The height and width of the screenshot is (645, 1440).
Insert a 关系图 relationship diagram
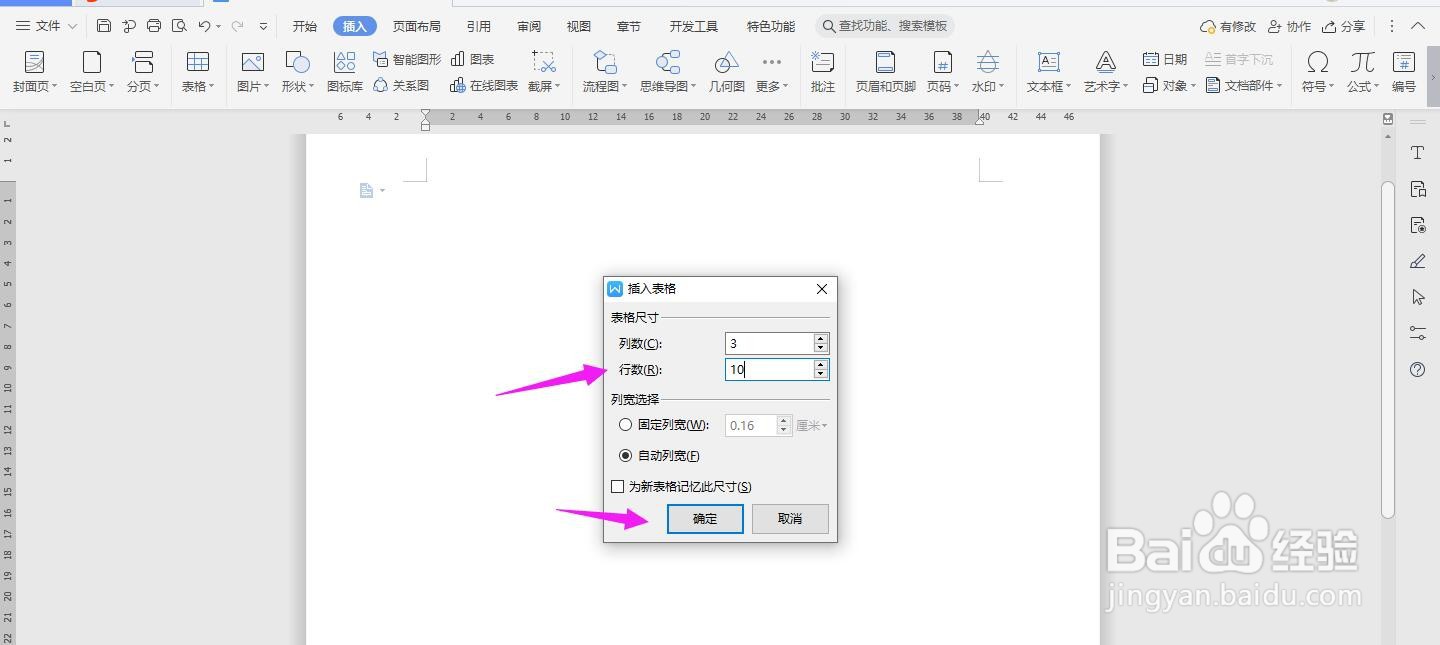(401, 86)
